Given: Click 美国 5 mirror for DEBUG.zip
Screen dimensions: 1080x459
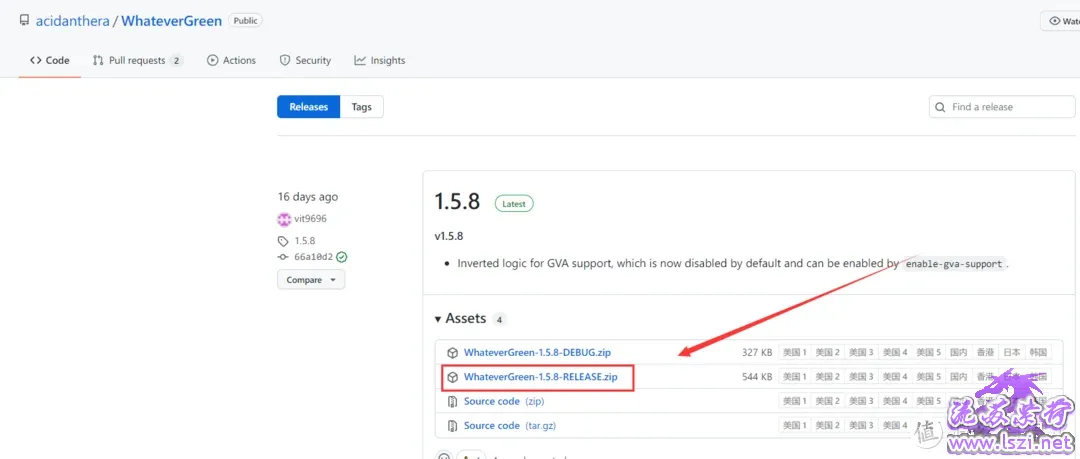Looking at the screenshot, I should tap(929, 352).
